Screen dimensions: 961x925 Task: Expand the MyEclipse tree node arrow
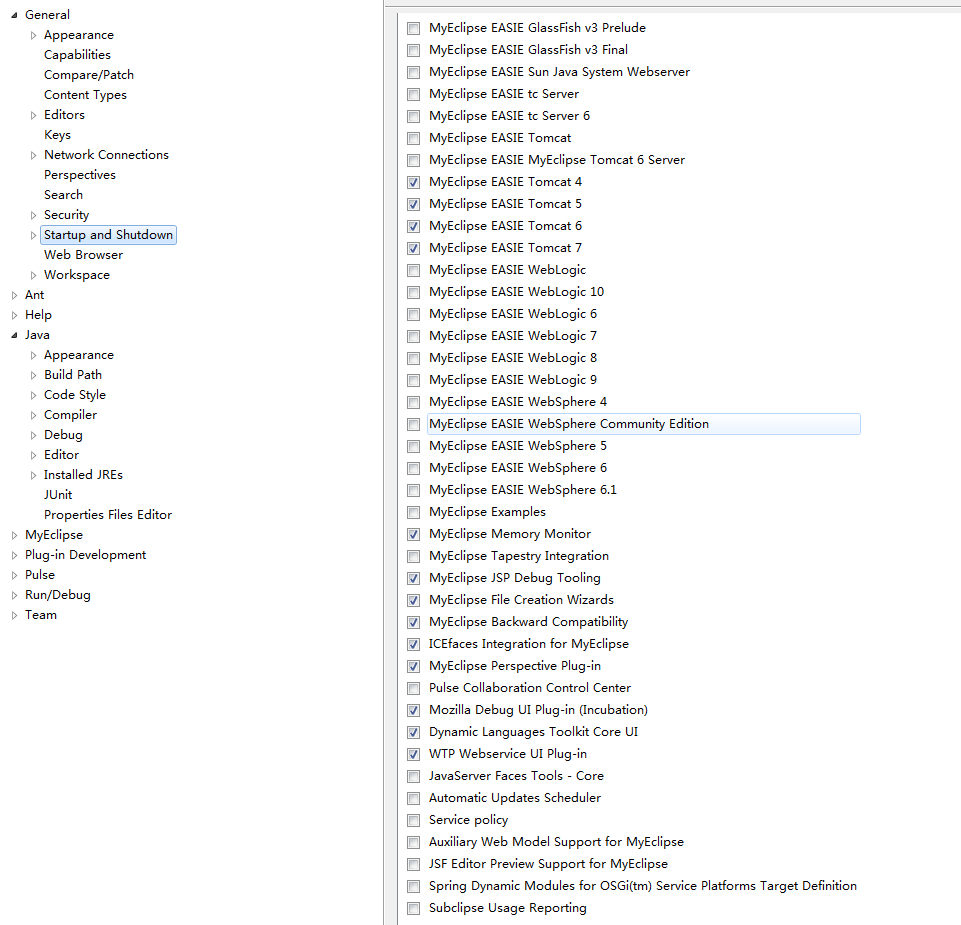point(14,535)
